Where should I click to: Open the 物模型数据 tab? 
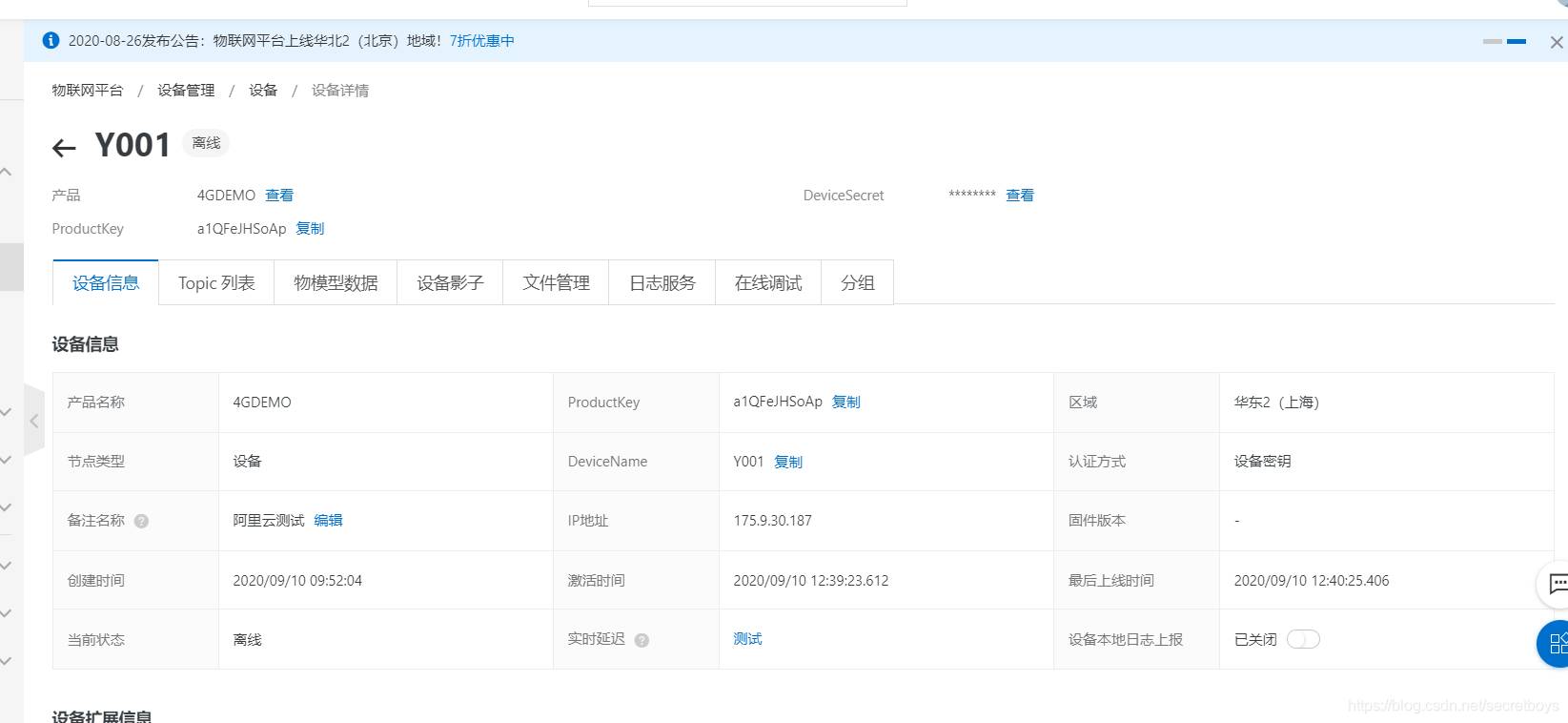336,282
